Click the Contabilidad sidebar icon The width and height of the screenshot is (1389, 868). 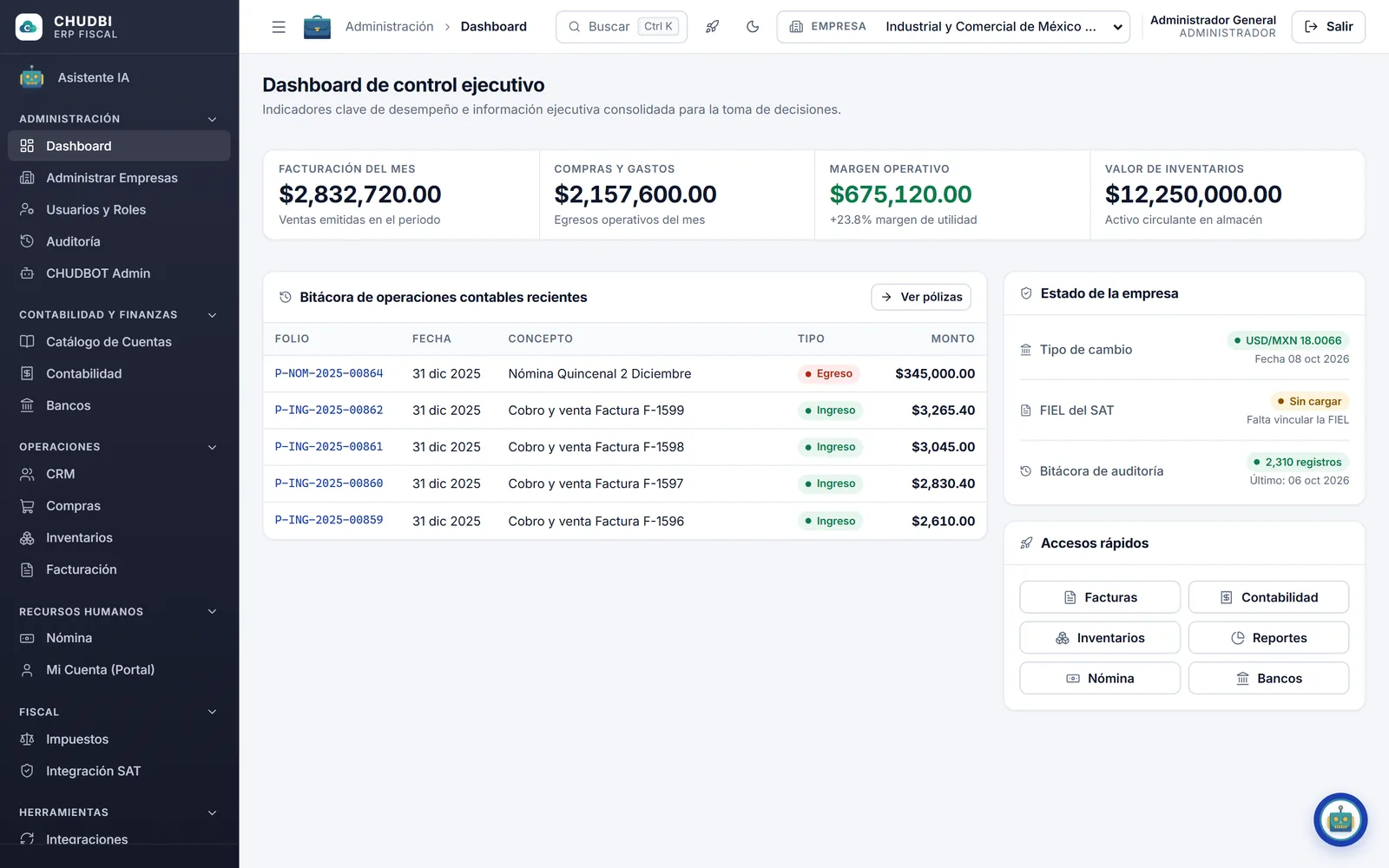27,373
